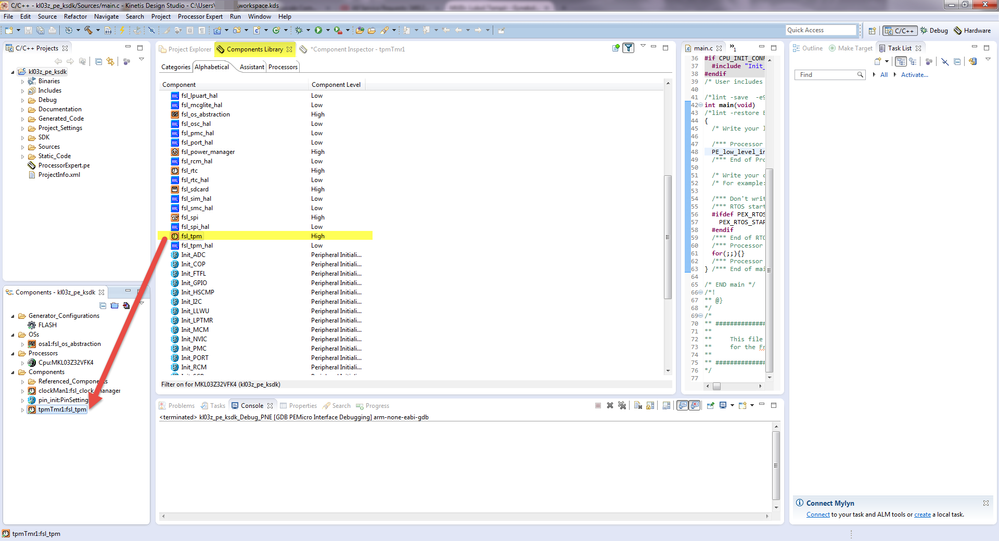Expand the Cpu:MKL03Z32VFK4 node
The image size is (999, 541).
(23, 363)
